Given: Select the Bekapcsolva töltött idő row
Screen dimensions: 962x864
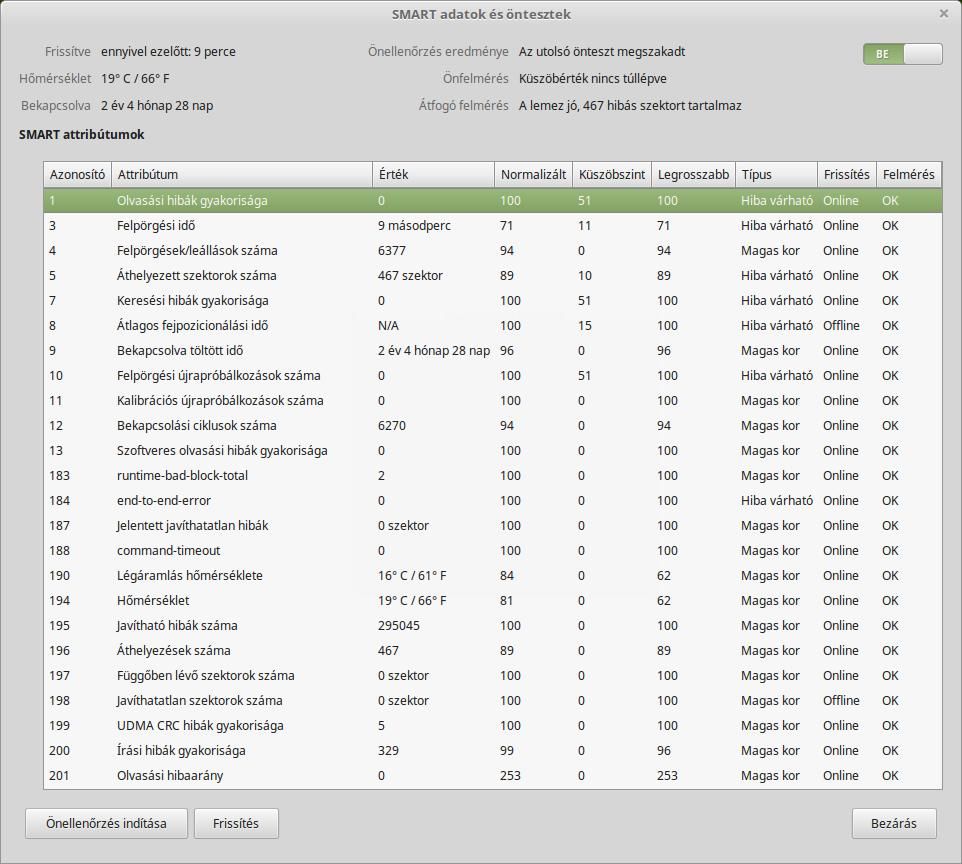Looking at the screenshot, I should [x=493, y=350].
